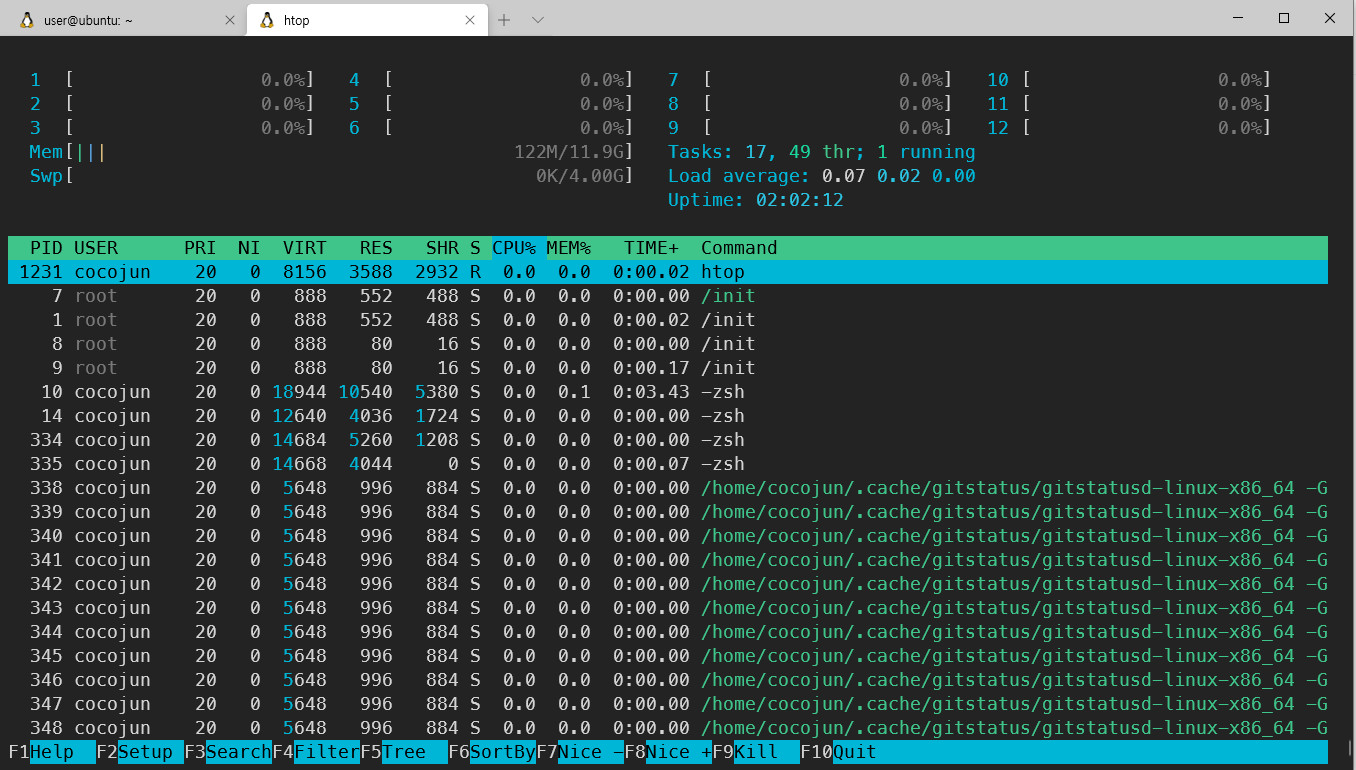Click F7 Nice - to lower niceness
Screen dimensions: 1356x770
point(580,752)
